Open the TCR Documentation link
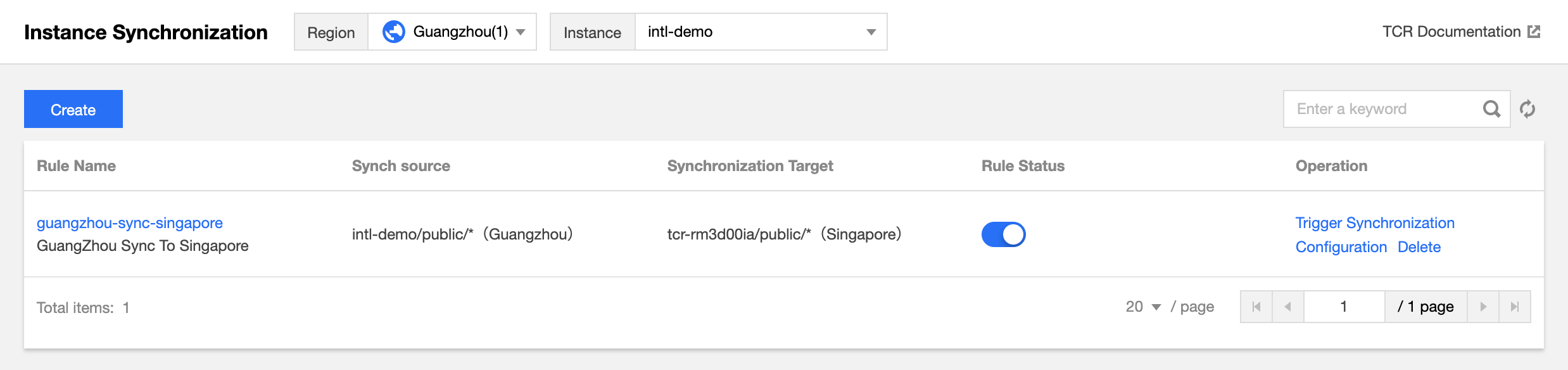1568x370 pixels. click(x=1451, y=32)
